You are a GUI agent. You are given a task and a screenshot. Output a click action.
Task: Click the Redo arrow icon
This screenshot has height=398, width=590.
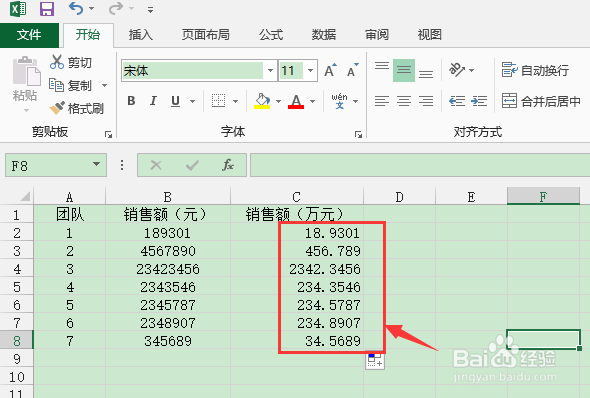116,8
